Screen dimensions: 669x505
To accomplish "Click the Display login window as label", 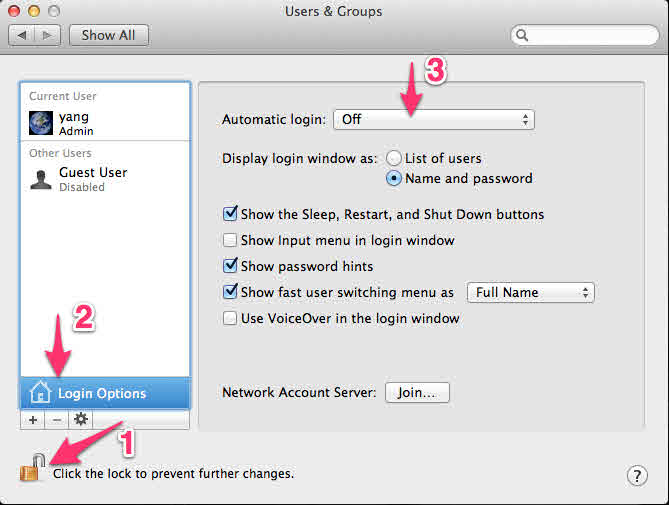I will coord(300,159).
